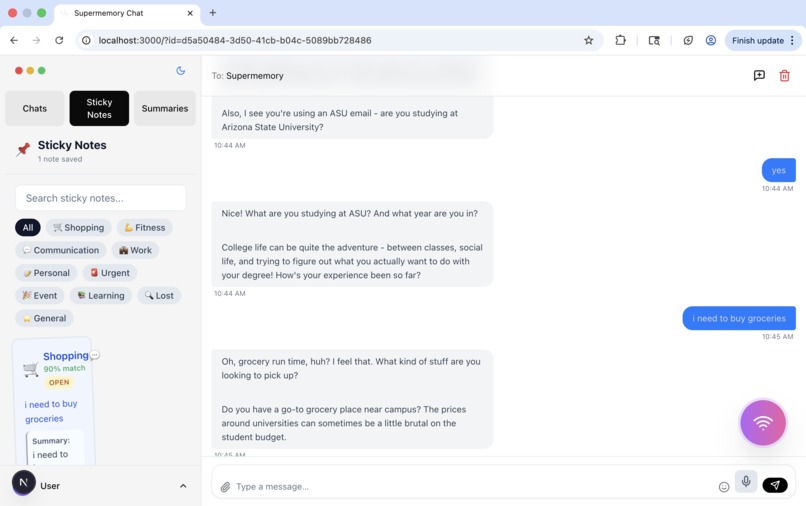Switch to the Chats tab
The height and width of the screenshot is (506, 806).
point(34,109)
